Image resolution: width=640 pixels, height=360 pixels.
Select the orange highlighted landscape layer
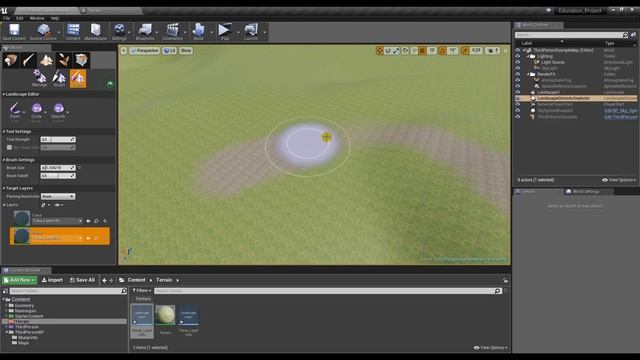(x=60, y=236)
